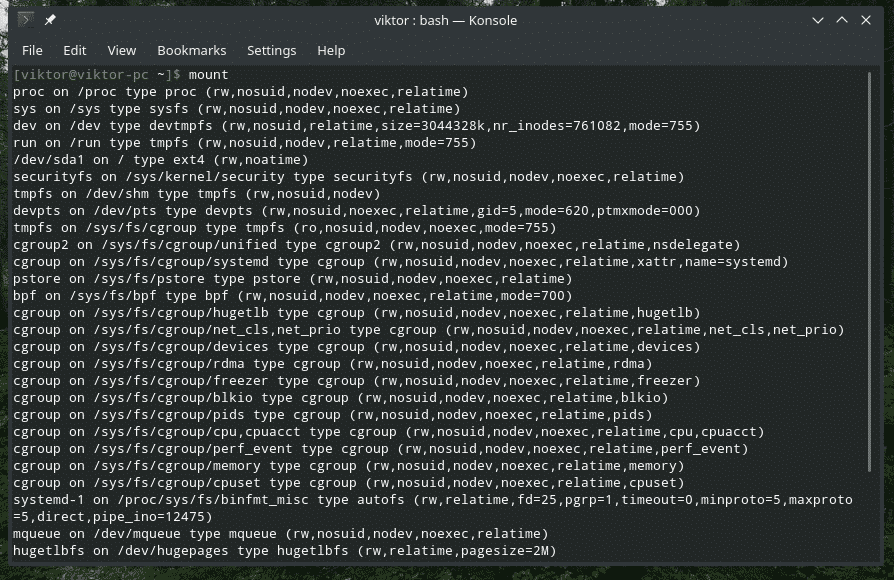Click the cgroup devices line
The image size is (894, 580).
pyautogui.click(x=356, y=347)
